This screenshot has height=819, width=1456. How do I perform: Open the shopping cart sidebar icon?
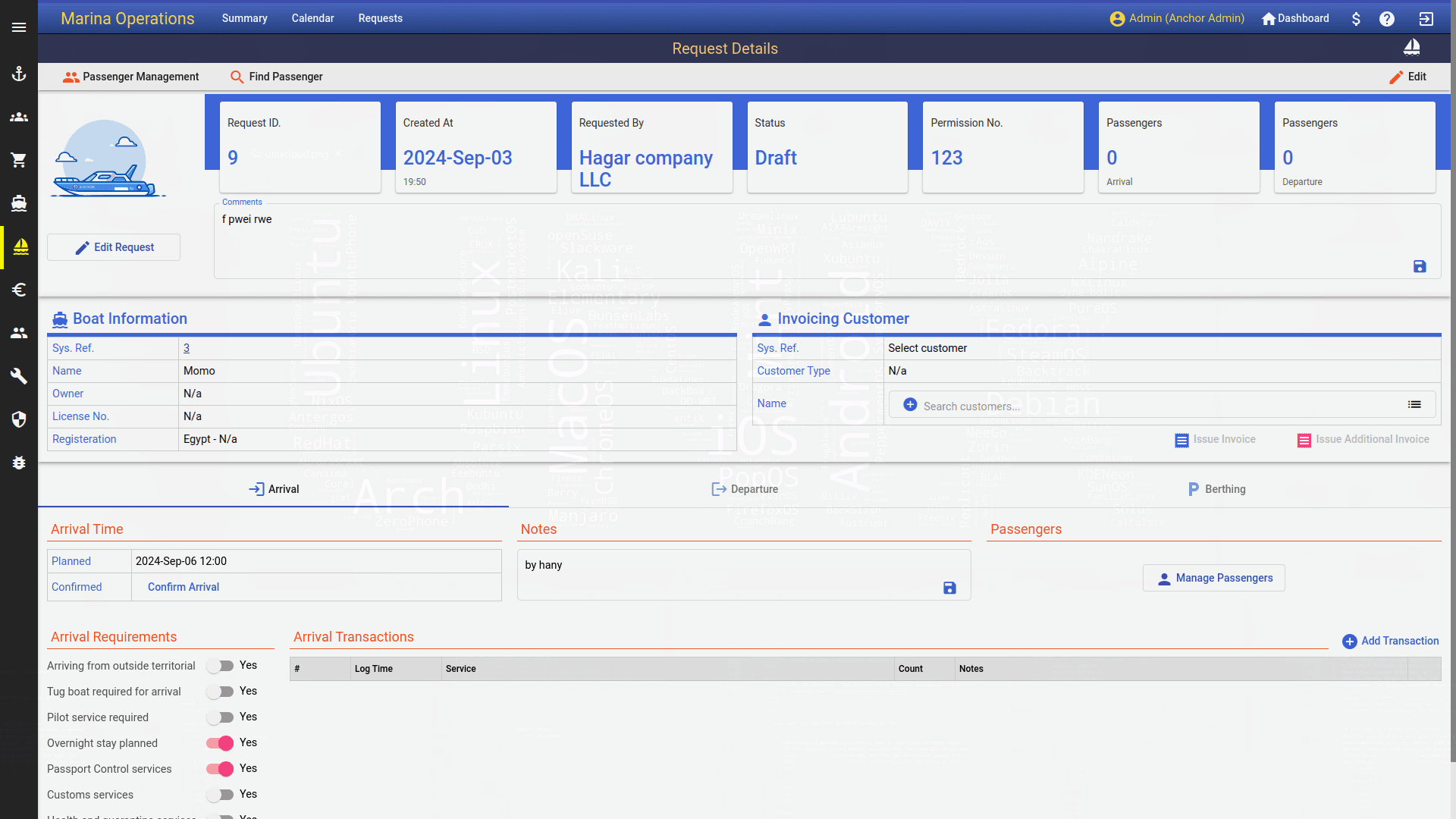pyautogui.click(x=19, y=160)
